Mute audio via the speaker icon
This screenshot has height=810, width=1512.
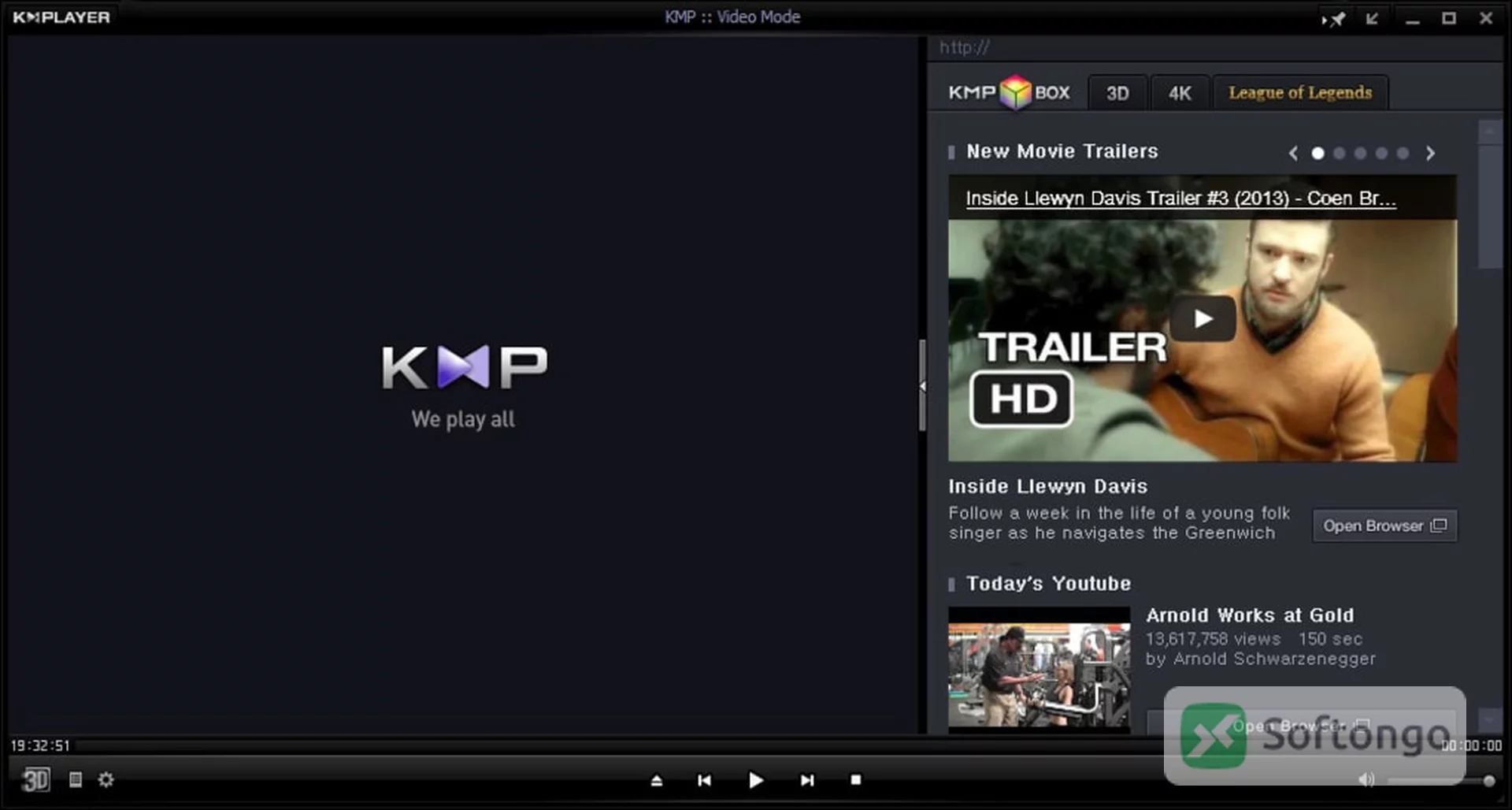1366,780
